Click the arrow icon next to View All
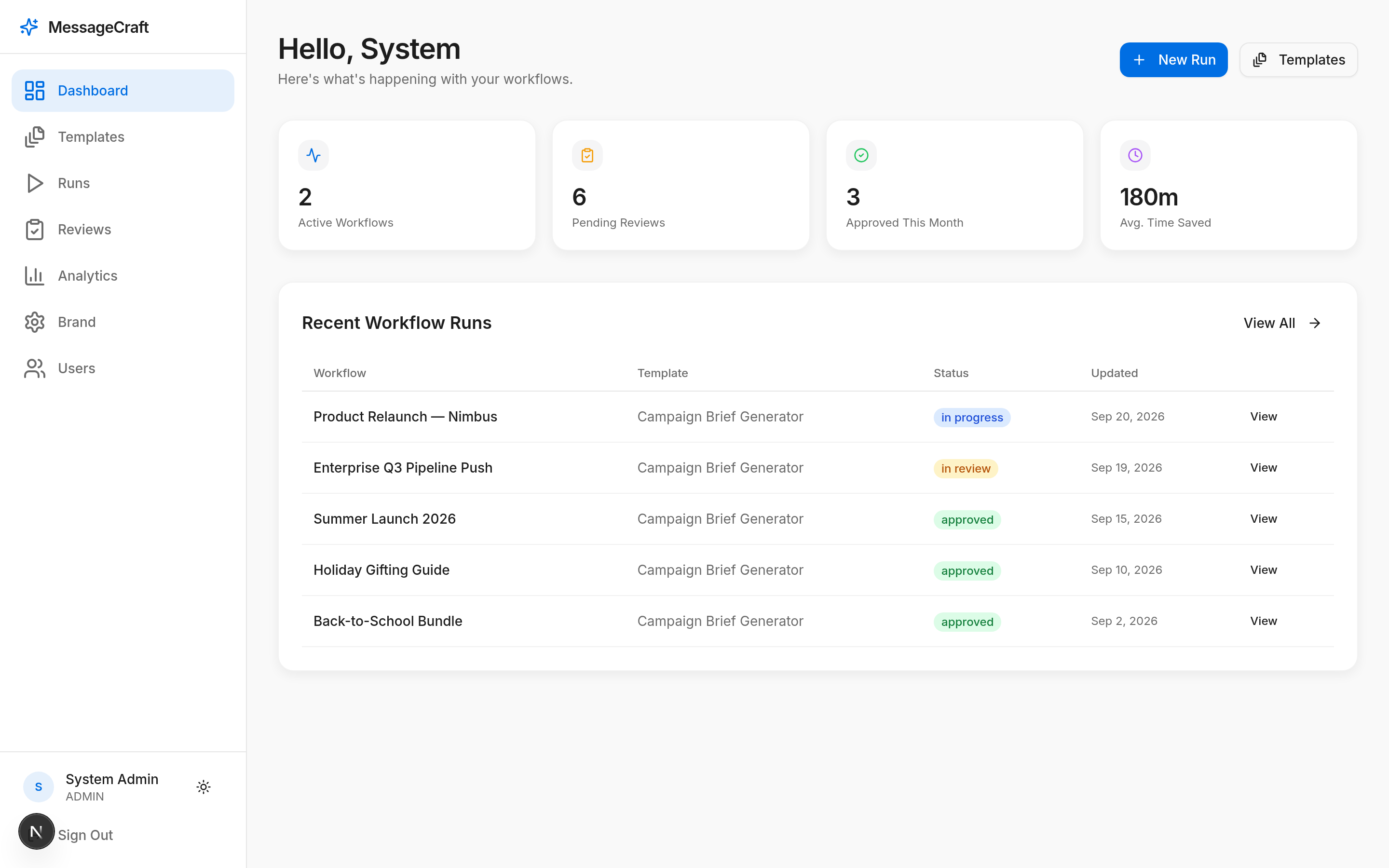 coord(1314,323)
